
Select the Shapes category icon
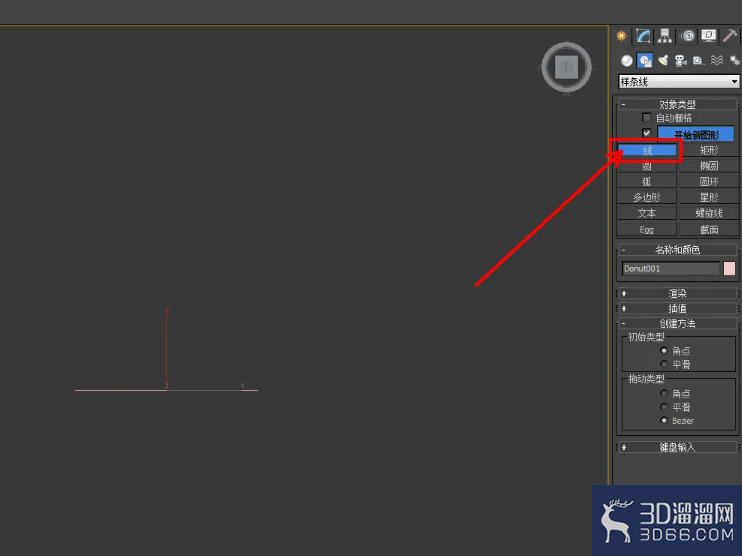tap(645, 61)
